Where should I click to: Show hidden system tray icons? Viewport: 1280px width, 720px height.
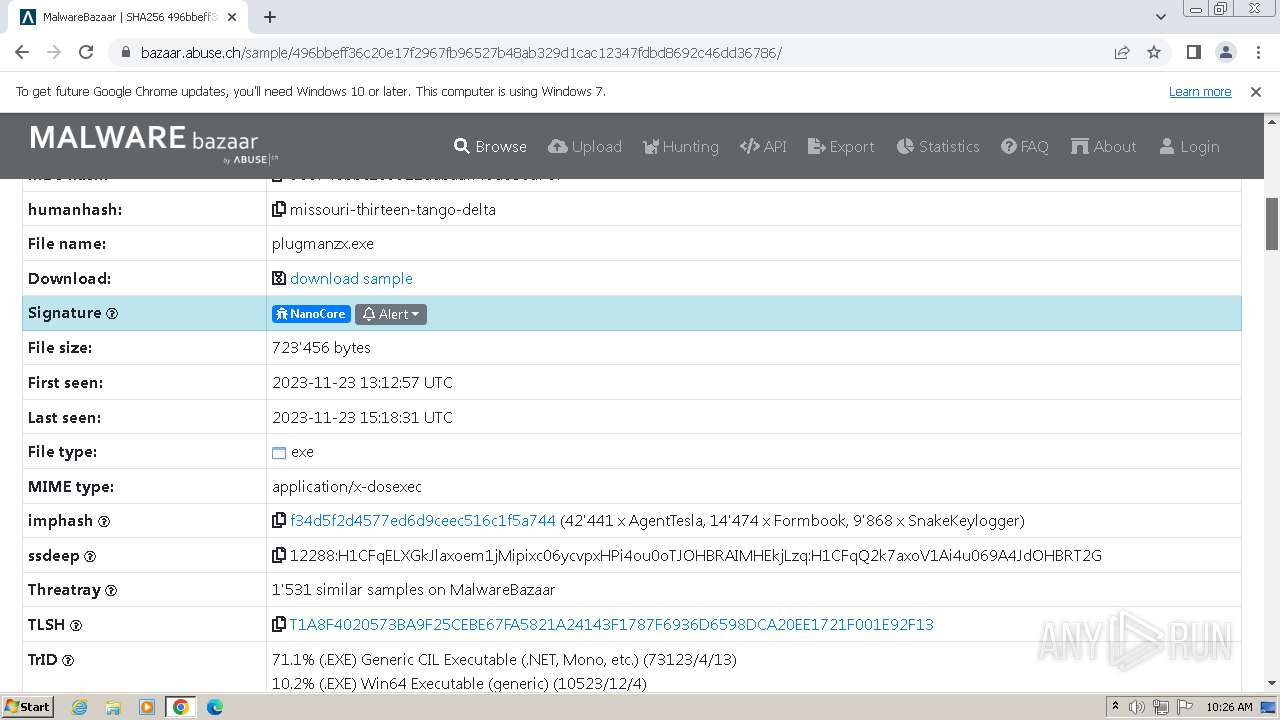pos(1115,707)
